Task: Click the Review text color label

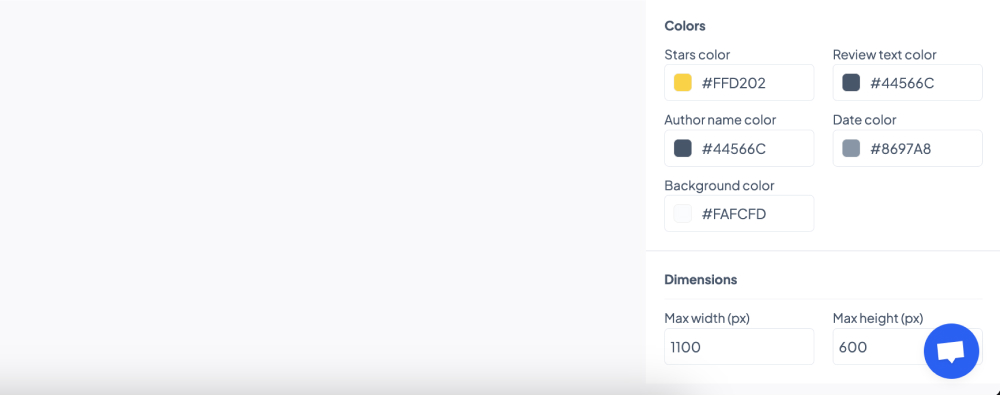Action: tap(885, 55)
